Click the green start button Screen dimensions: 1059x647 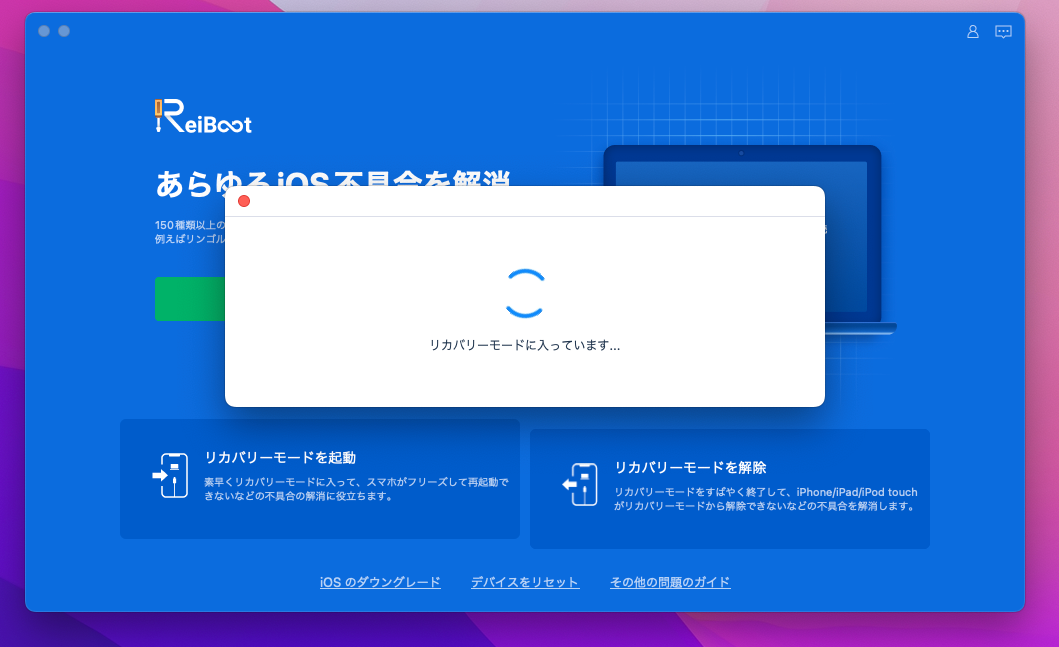click(x=190, y=299)
